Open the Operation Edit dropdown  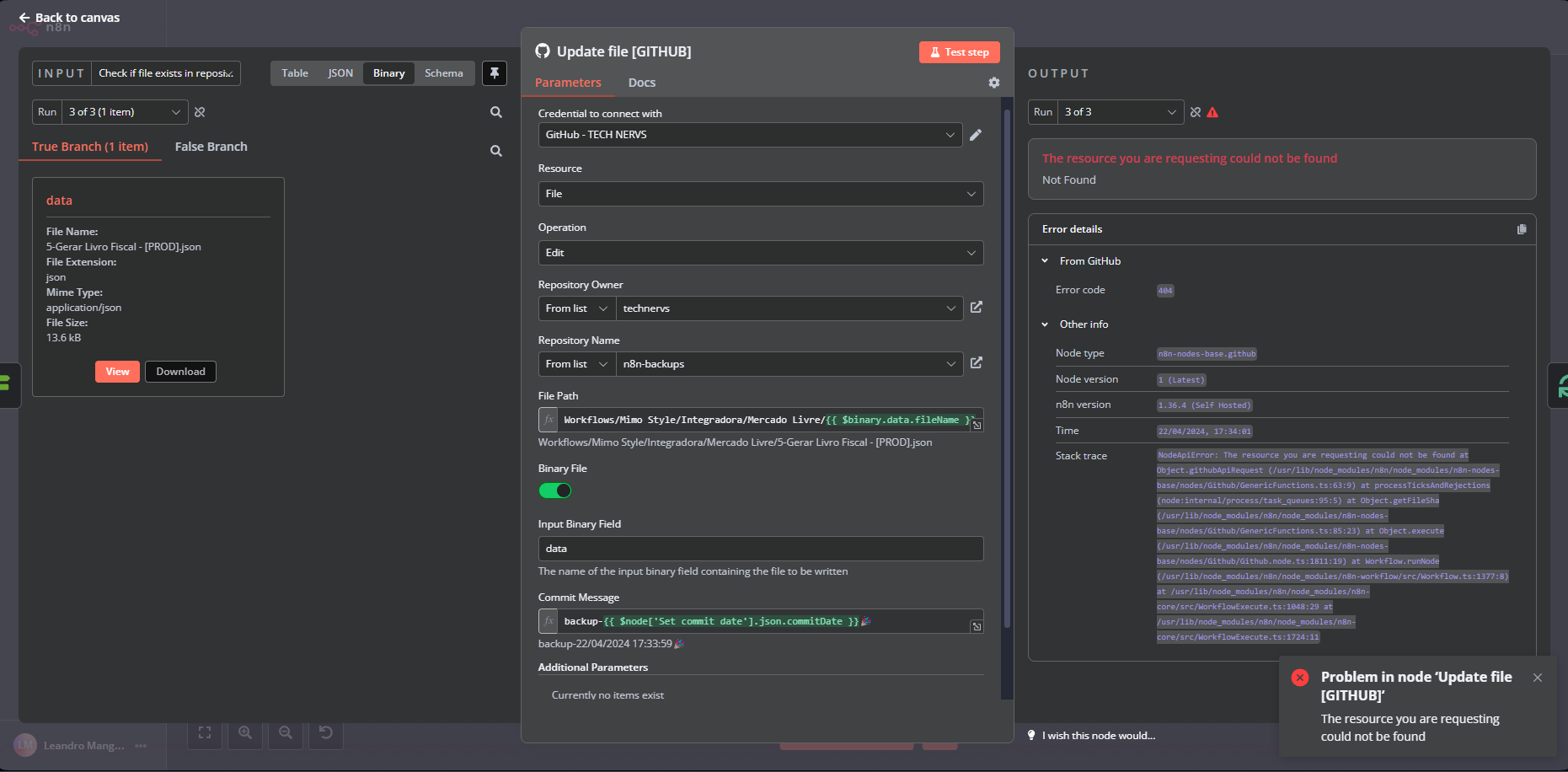[x=761, y=253]
